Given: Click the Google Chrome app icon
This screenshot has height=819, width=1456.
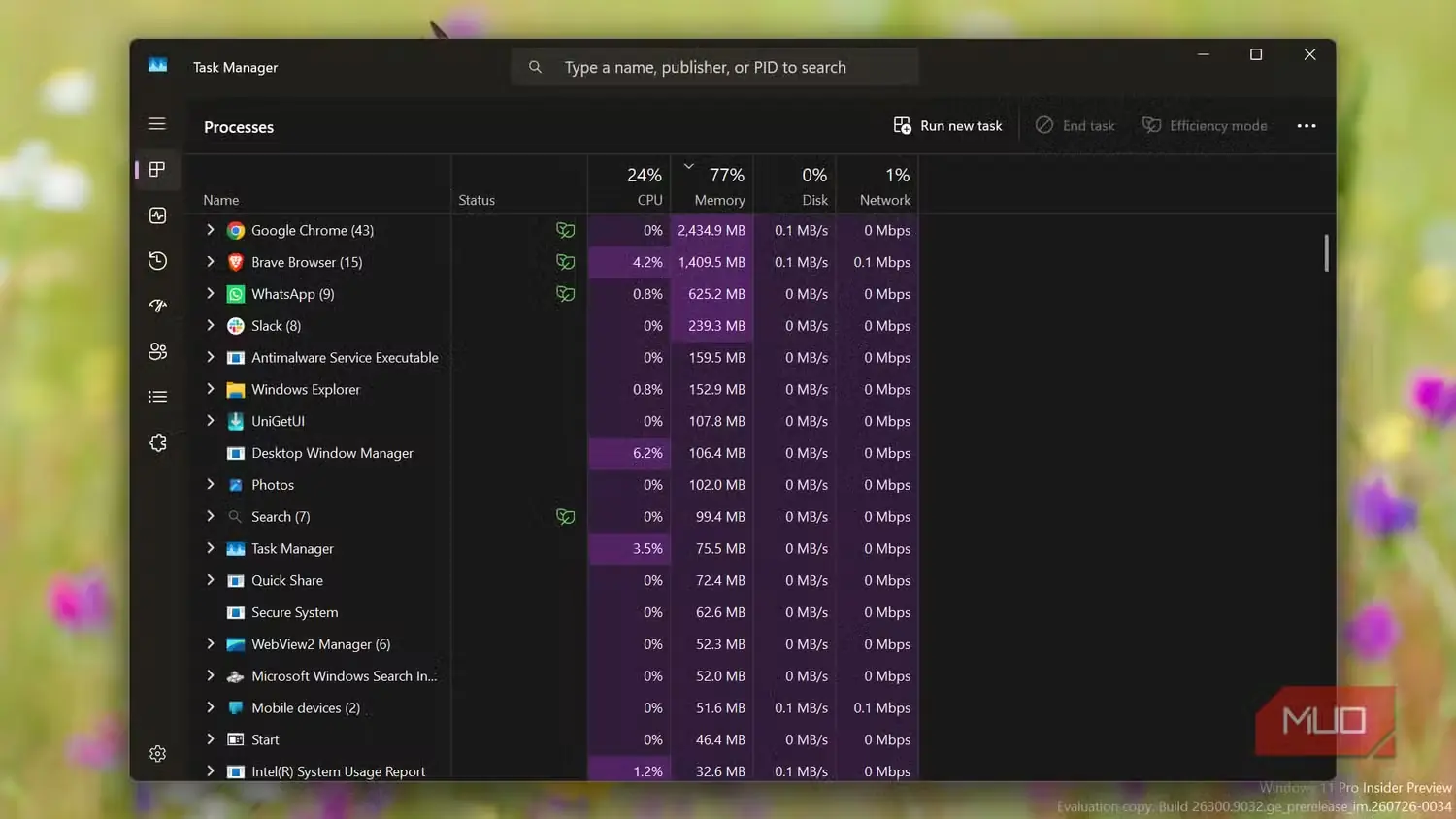Looking at the screenshot, I should pyautogui.click(x=235, y=231).
